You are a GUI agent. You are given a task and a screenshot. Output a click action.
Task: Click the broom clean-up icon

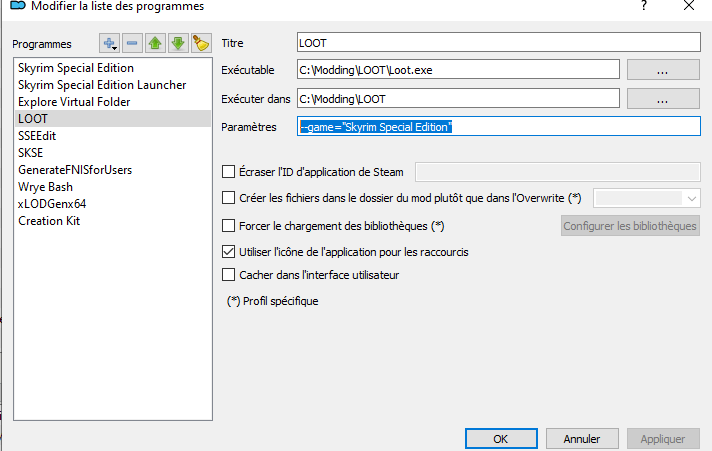(201, 44)
